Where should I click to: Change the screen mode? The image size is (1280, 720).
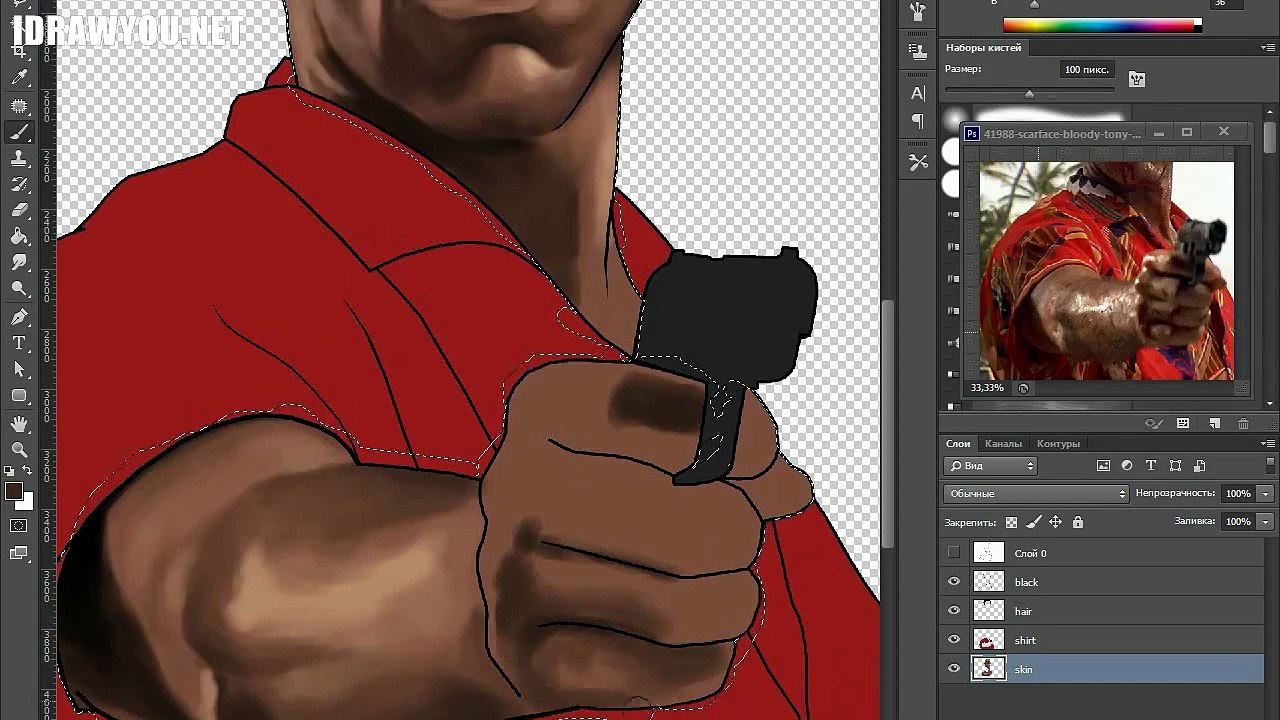coord(19,552)
